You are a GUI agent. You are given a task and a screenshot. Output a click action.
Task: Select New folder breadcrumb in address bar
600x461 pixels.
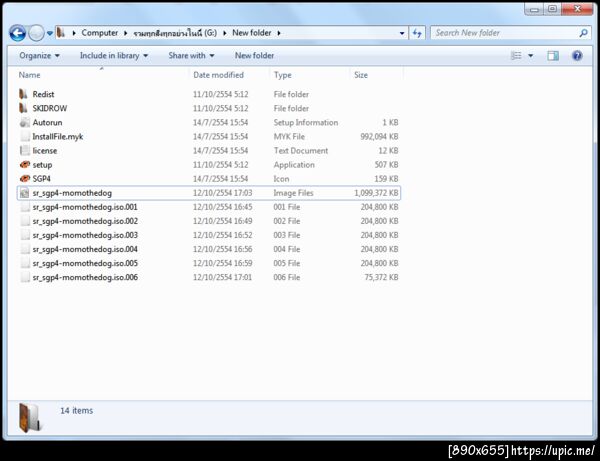[x=251, y=33]
